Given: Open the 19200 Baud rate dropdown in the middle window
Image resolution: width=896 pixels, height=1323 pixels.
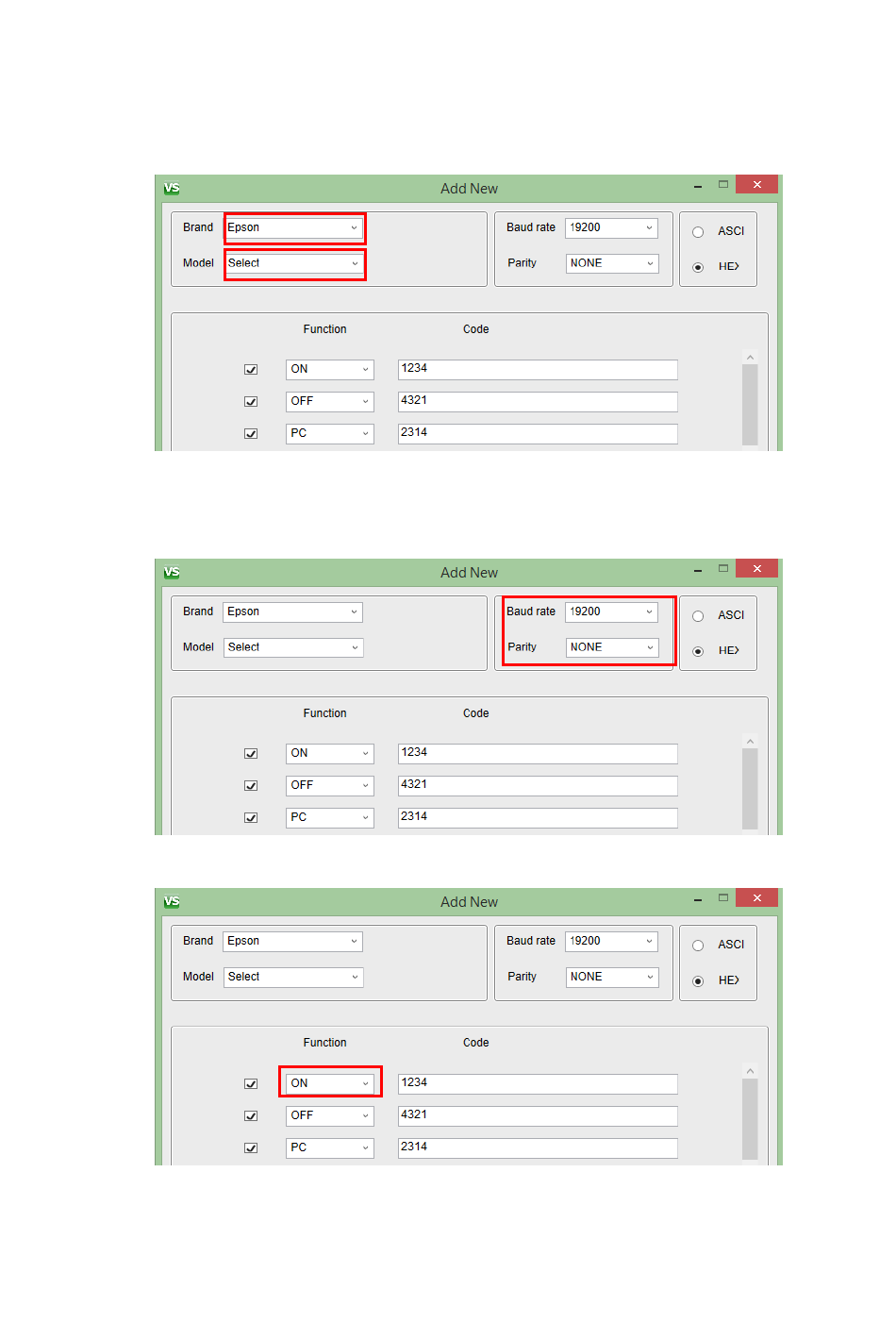Looking at the screenshot, I should 611,611.
